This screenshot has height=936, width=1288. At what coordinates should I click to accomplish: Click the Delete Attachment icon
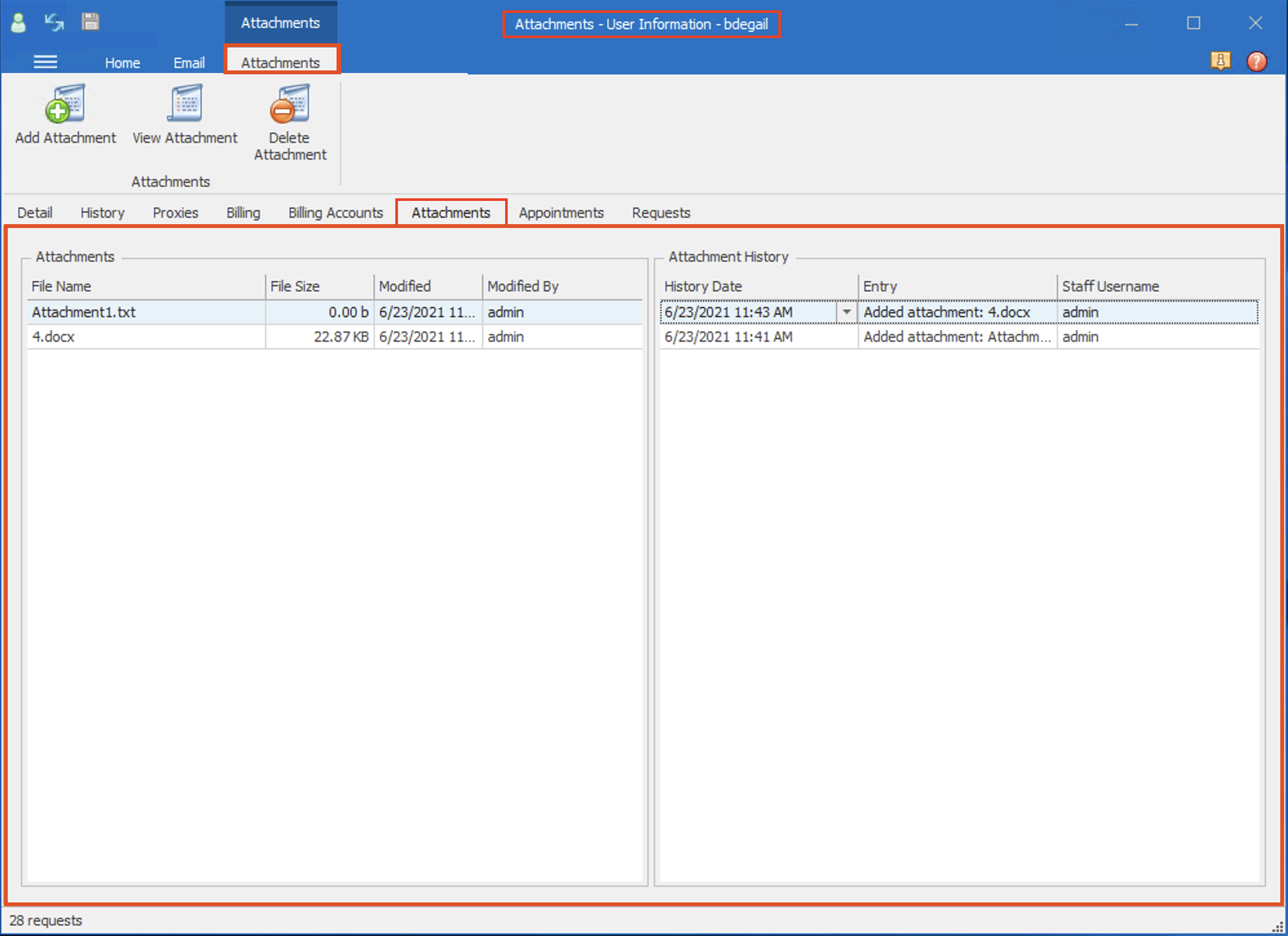290,105
